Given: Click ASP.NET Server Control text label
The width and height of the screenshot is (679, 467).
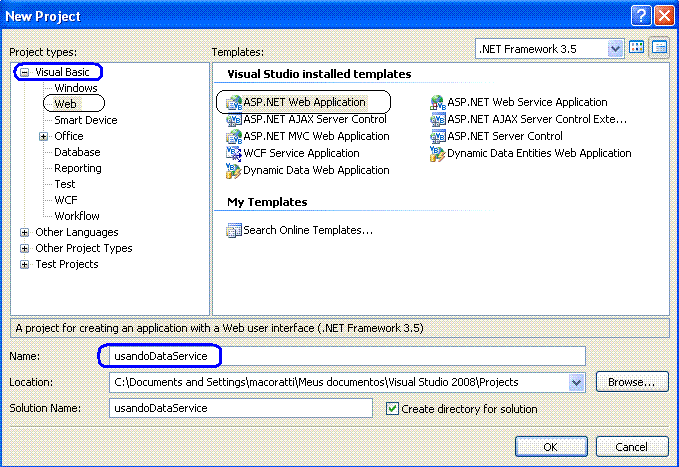Looking at the screenshot, I should tap(505, 136).
